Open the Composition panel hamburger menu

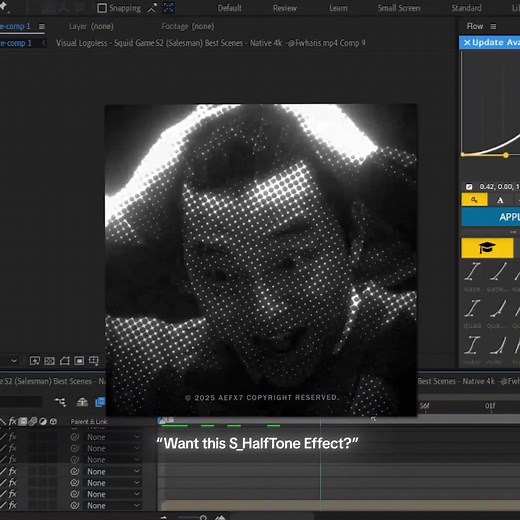pyautogui.click(x=42, y=26)
